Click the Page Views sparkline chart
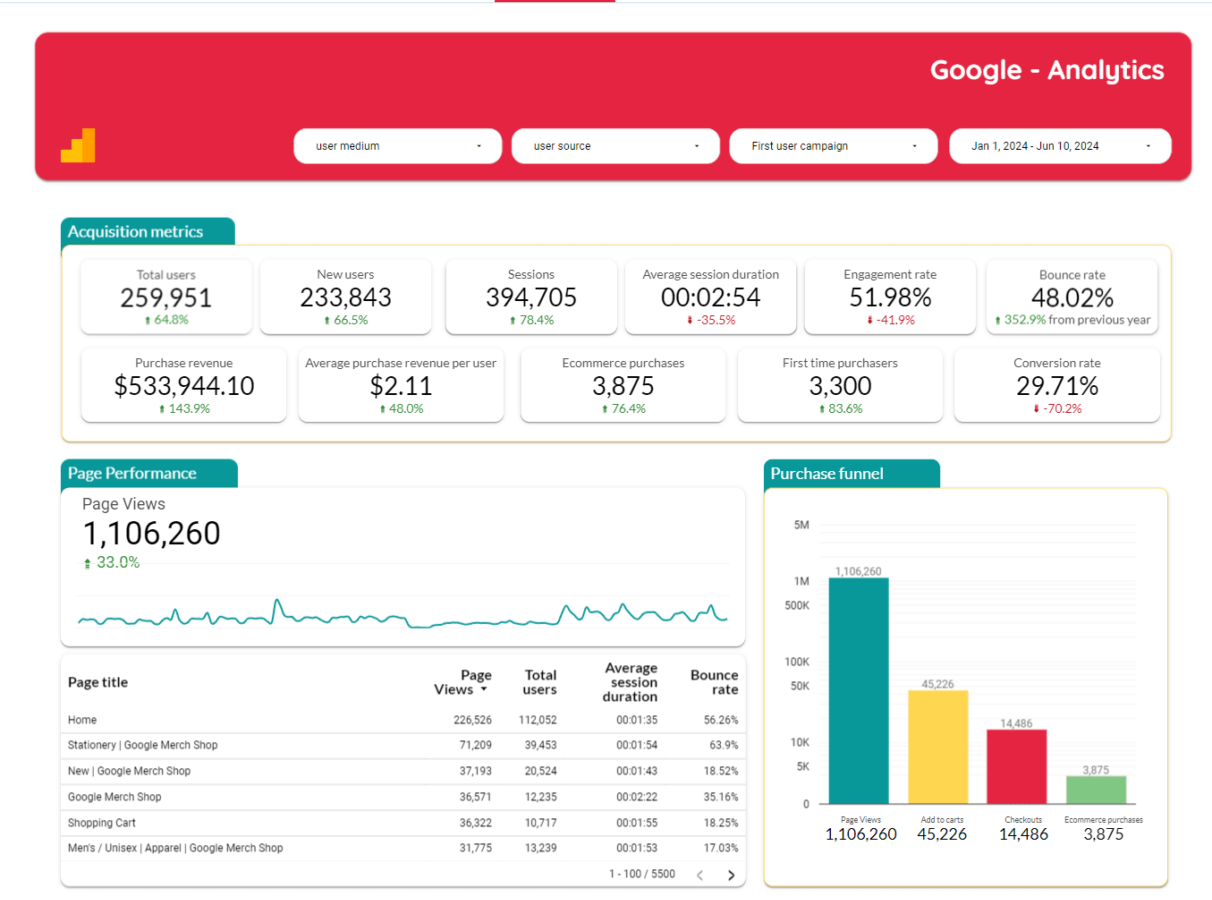Screen dimensions: 1212x900 pos(403,613)
